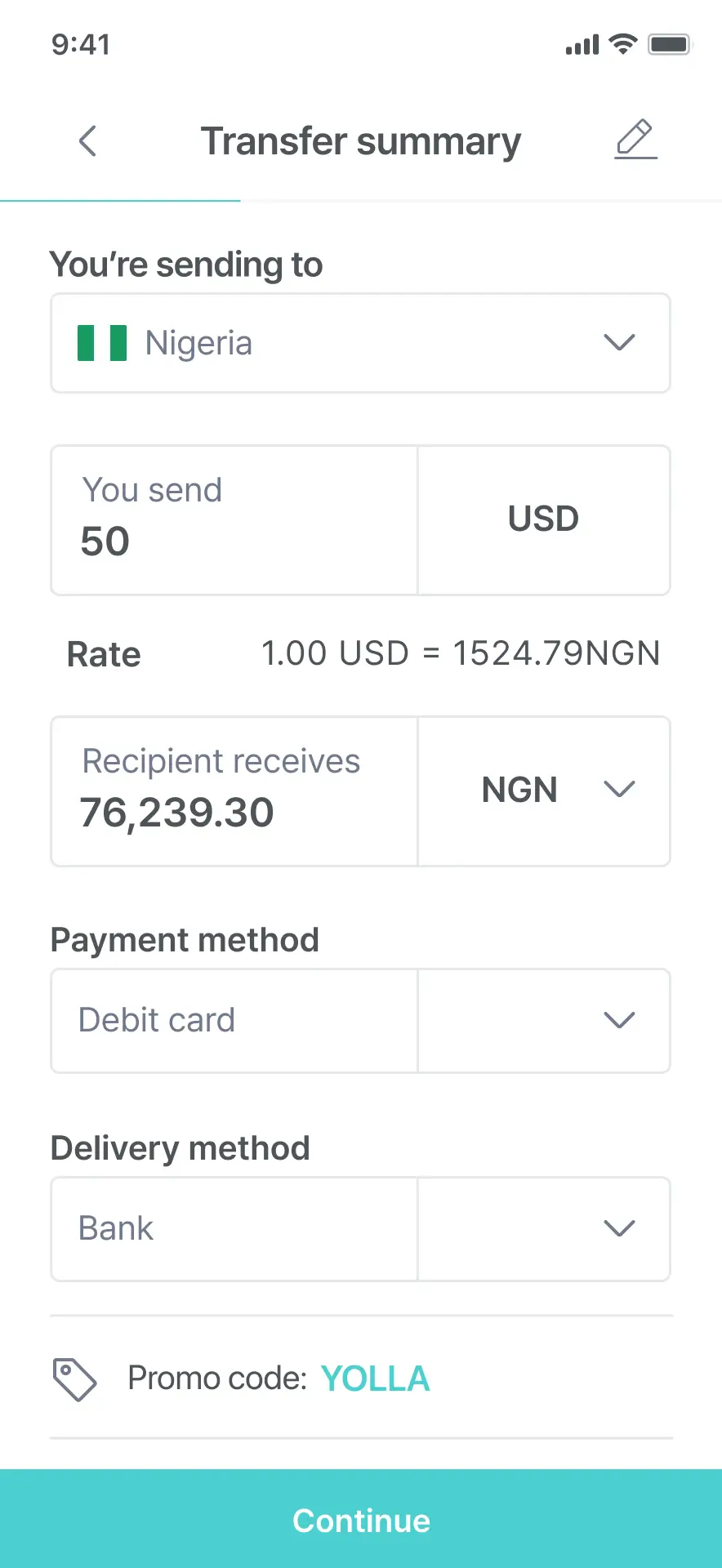Image resolution: width=722 pixels, height=1568 pixels.
Task: Tap the battery status icon
Action: pyautogui.click(x=670, y=44)
